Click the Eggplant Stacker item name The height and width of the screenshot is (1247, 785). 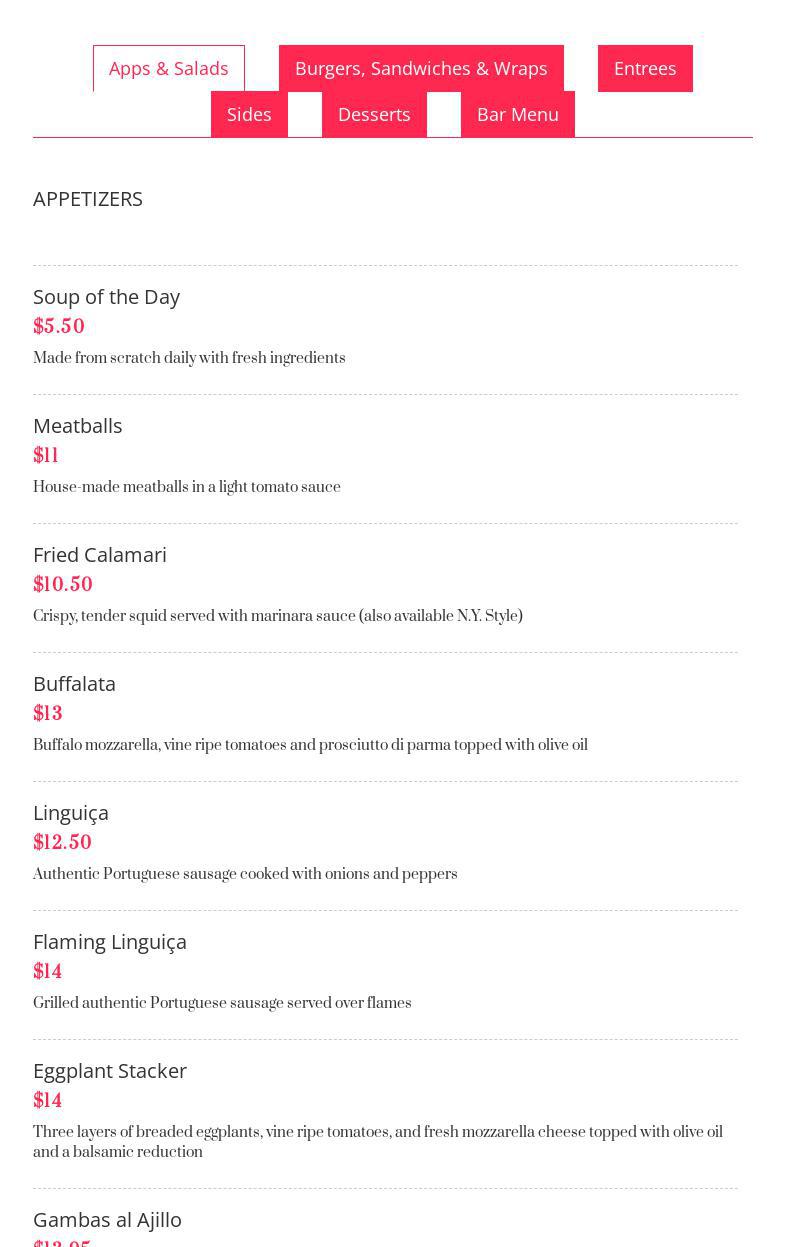click(110, 1070)
